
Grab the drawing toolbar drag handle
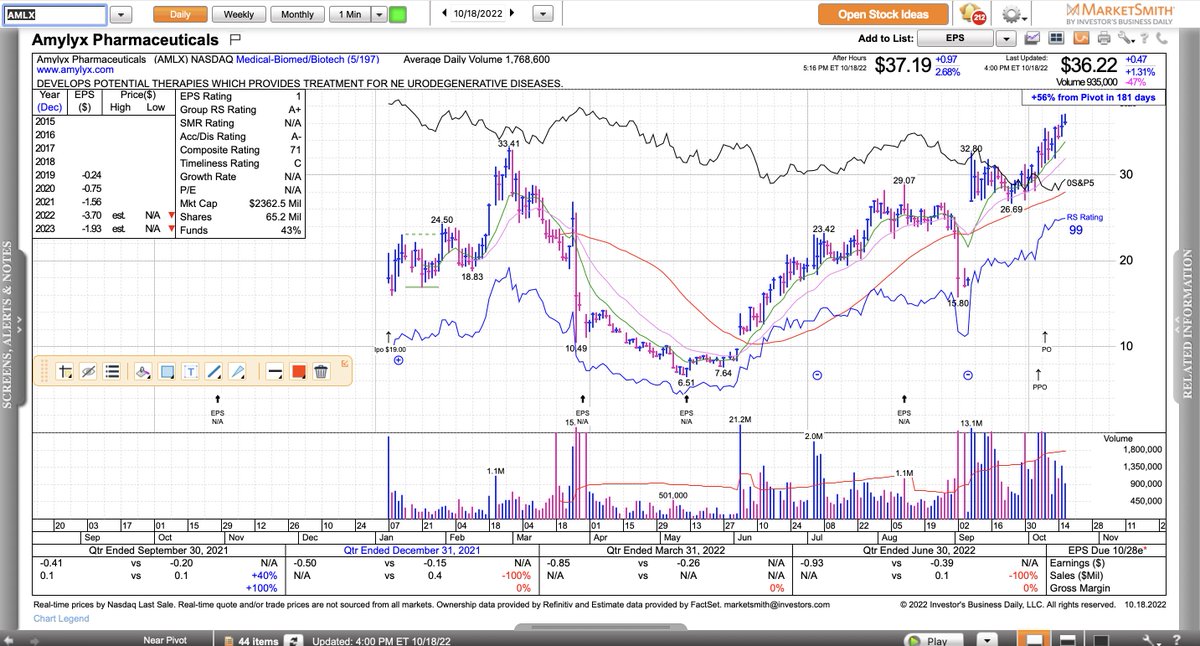(42, 371)
